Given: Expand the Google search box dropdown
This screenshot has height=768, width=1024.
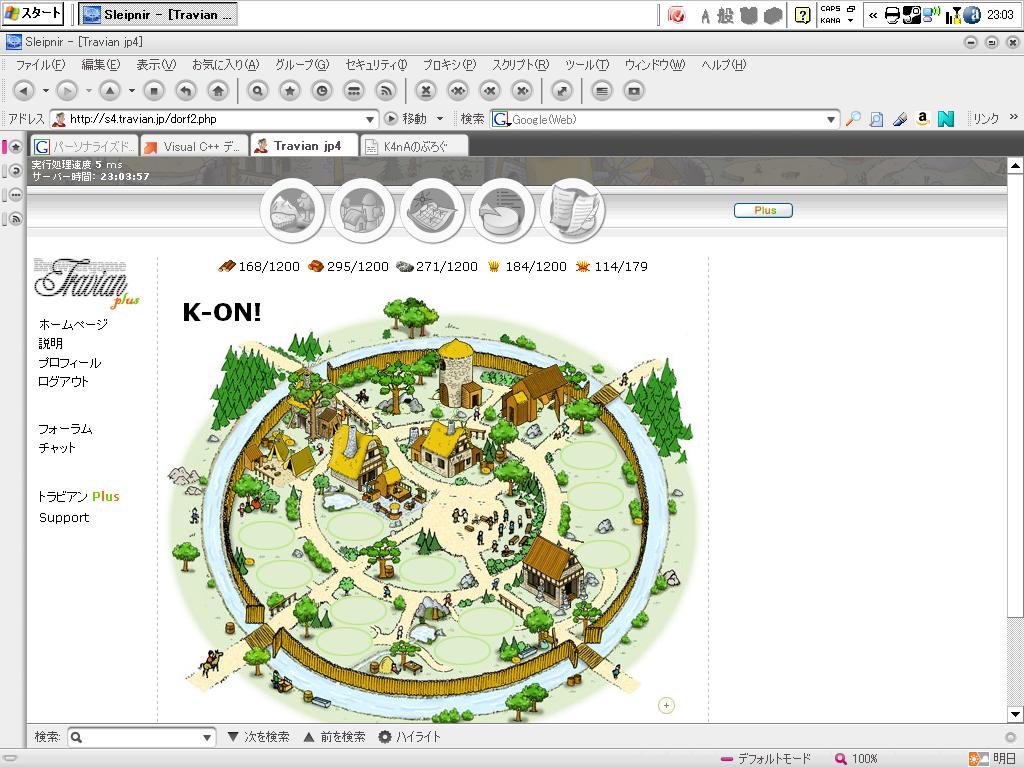Looking at the screenshot, I should pyautogui.click(x=831, y=120).
